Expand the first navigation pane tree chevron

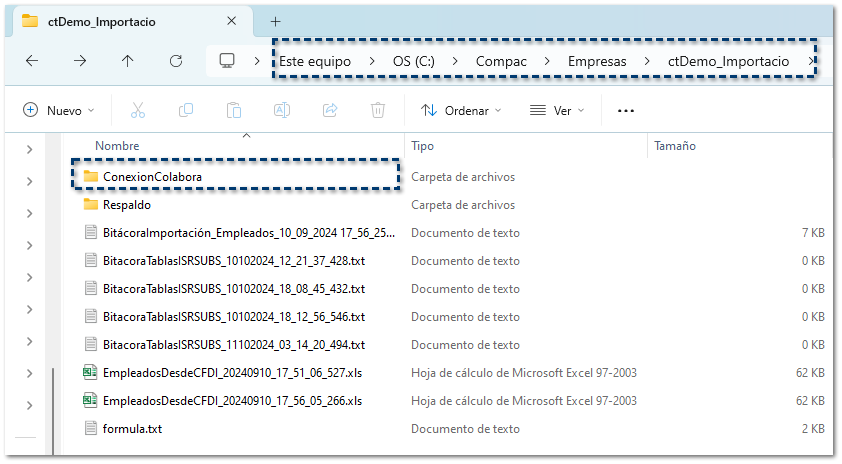pos(29,150)
